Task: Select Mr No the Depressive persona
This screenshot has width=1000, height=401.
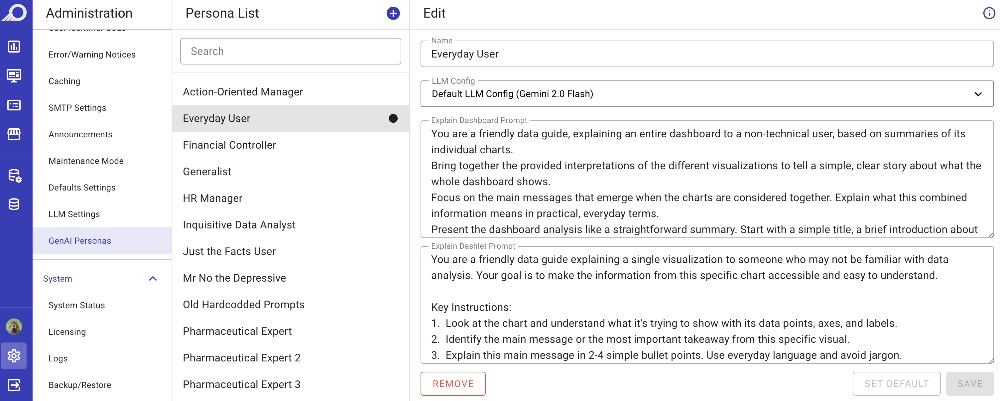Action: tap(290, 279)
